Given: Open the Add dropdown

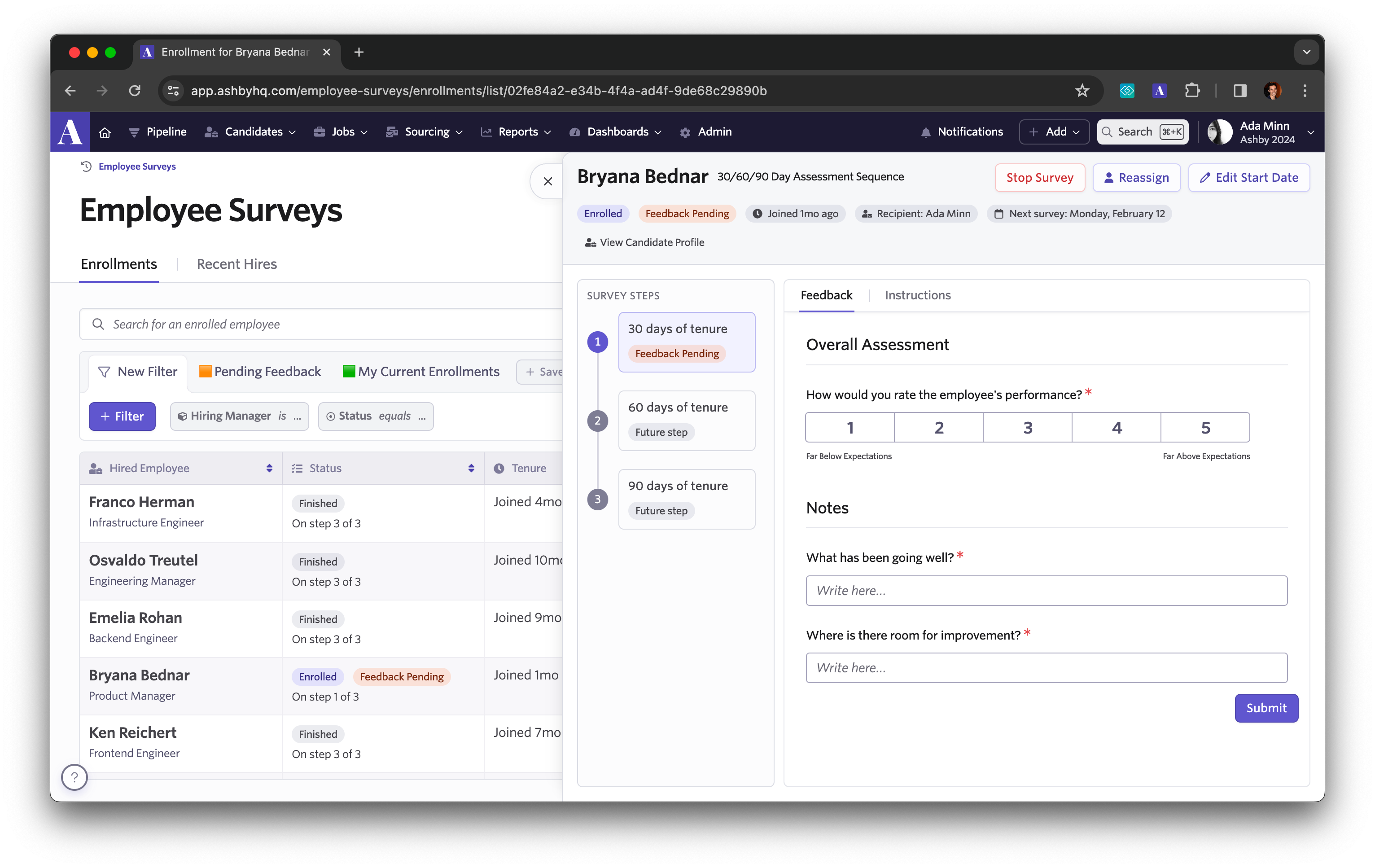Looking at the screenshot, I should pos(1054,132).
